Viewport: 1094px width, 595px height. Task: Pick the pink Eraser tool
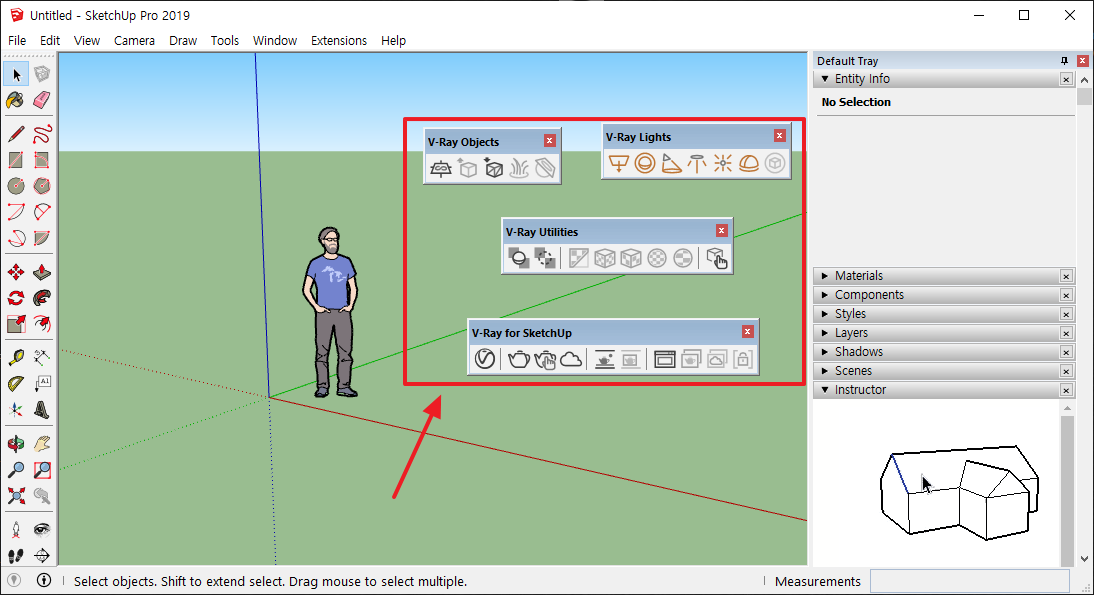click(42, 100)
